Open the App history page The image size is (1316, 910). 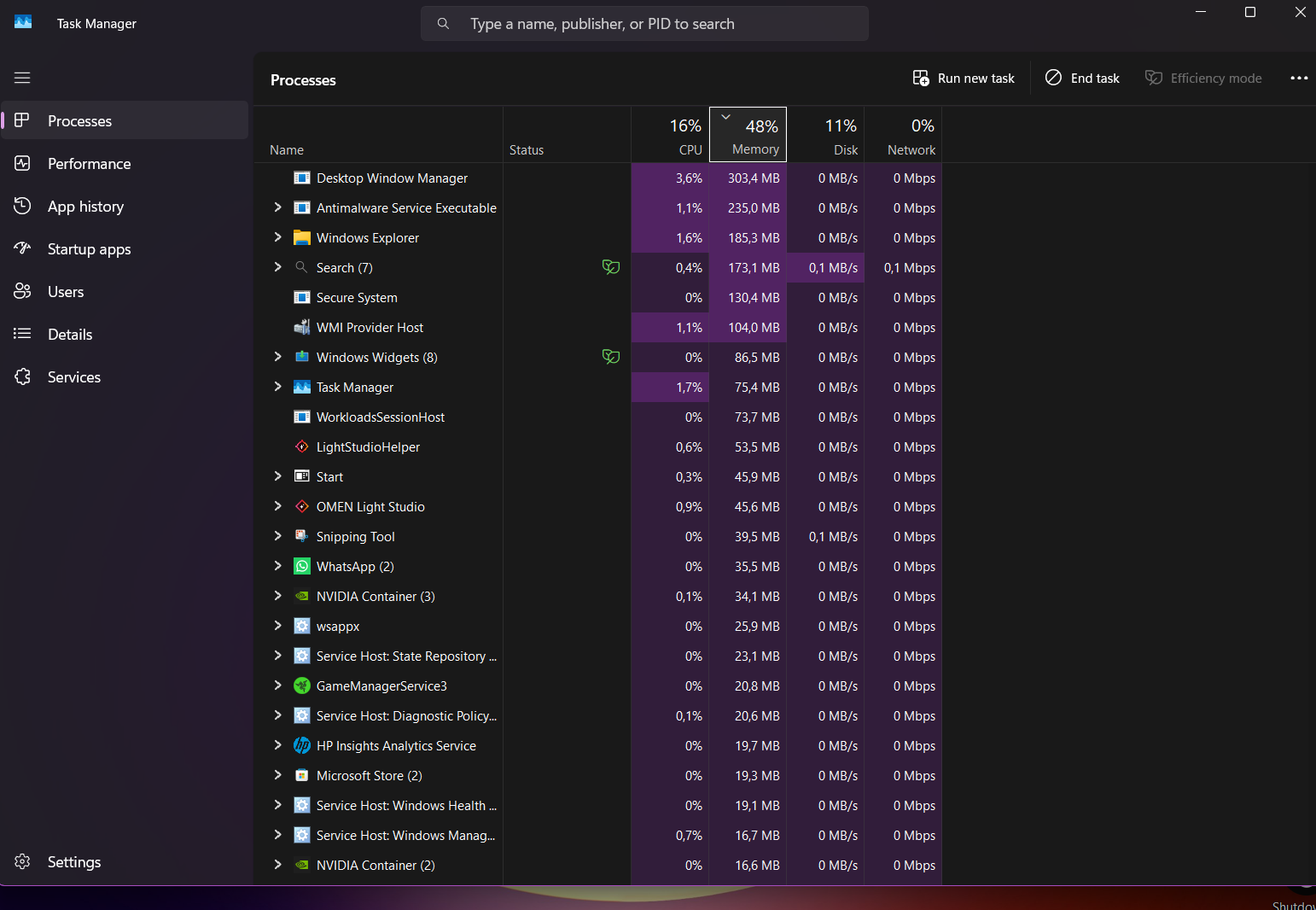pos(125,206)
